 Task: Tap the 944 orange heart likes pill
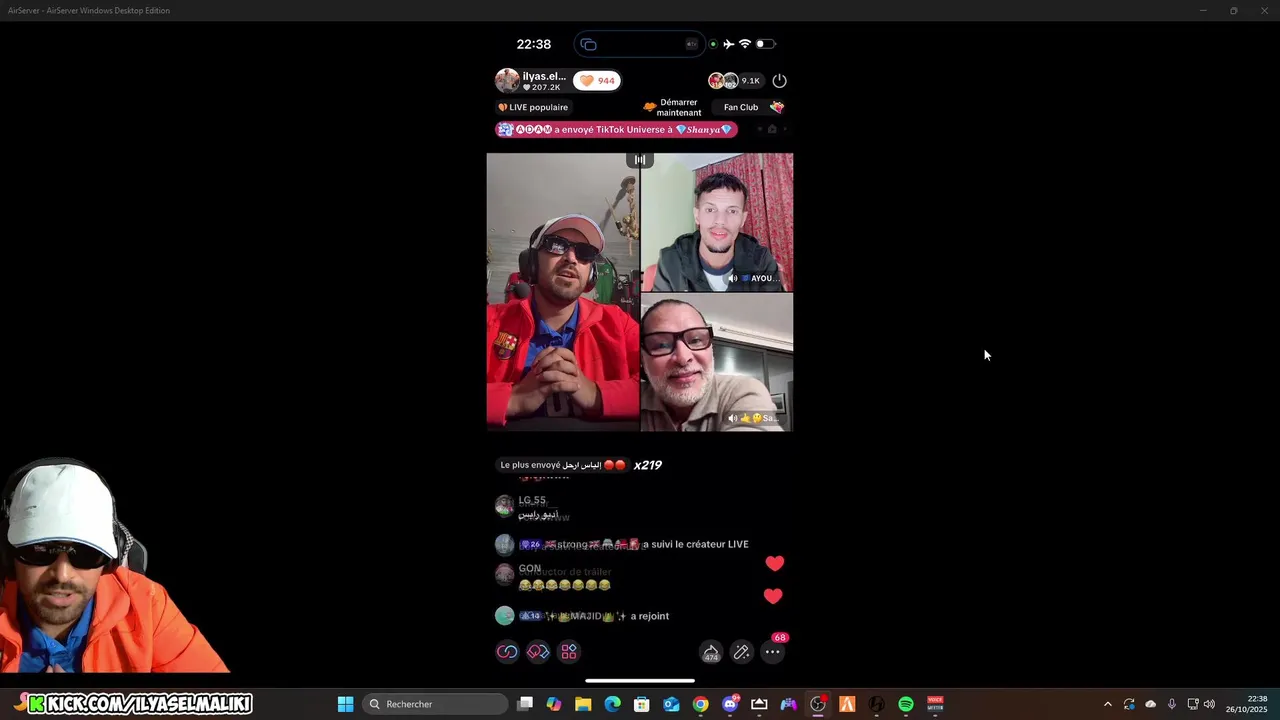(597, 80)
